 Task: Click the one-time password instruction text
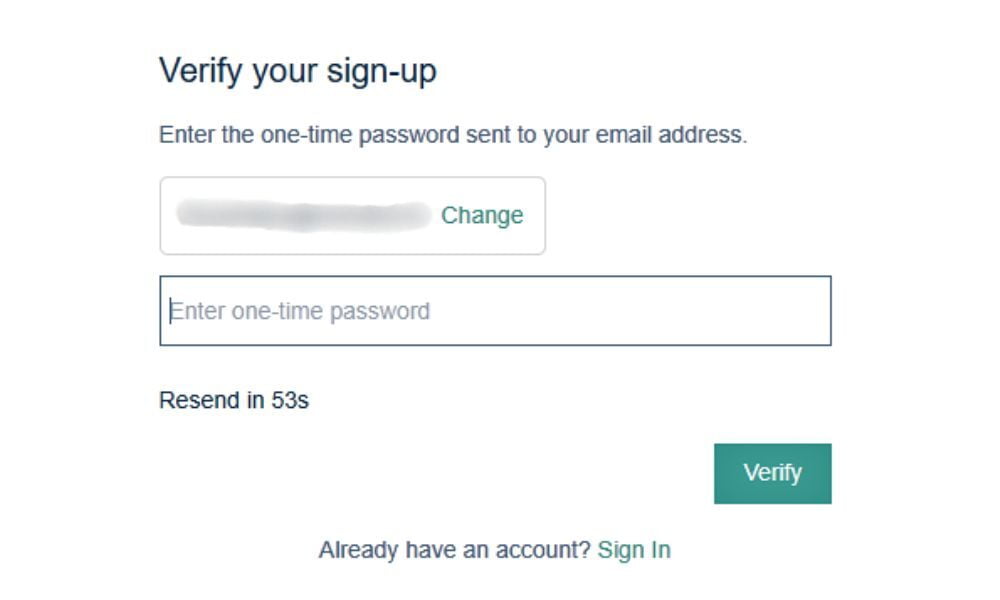(x=452, y=134)
